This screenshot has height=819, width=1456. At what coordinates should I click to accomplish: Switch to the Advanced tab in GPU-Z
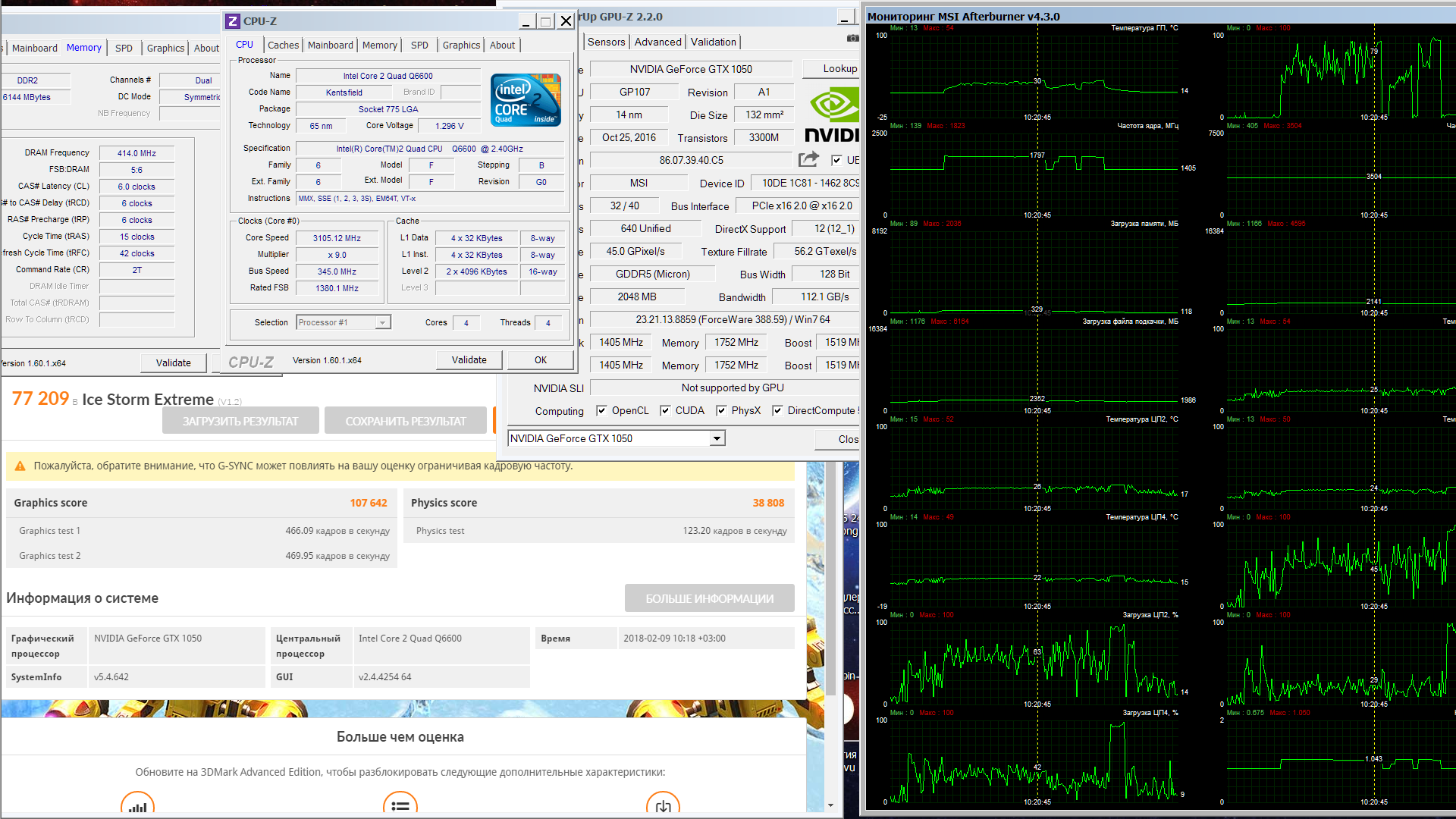(657, 42)
